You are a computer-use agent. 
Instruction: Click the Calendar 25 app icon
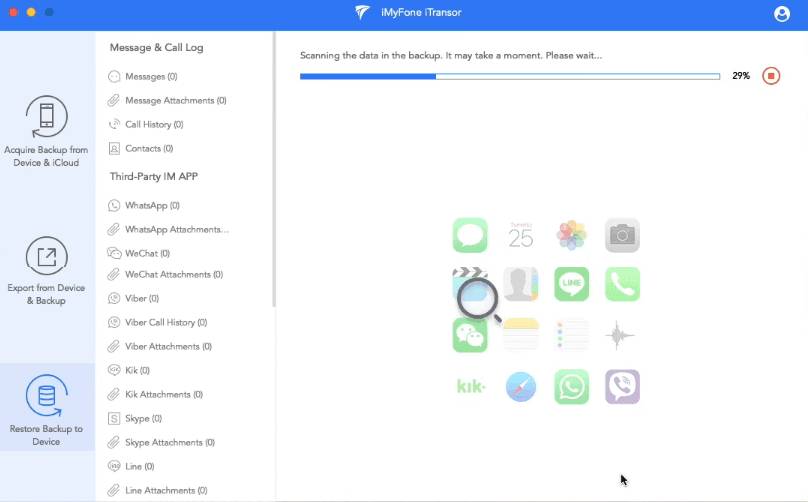tap(520, 235)
